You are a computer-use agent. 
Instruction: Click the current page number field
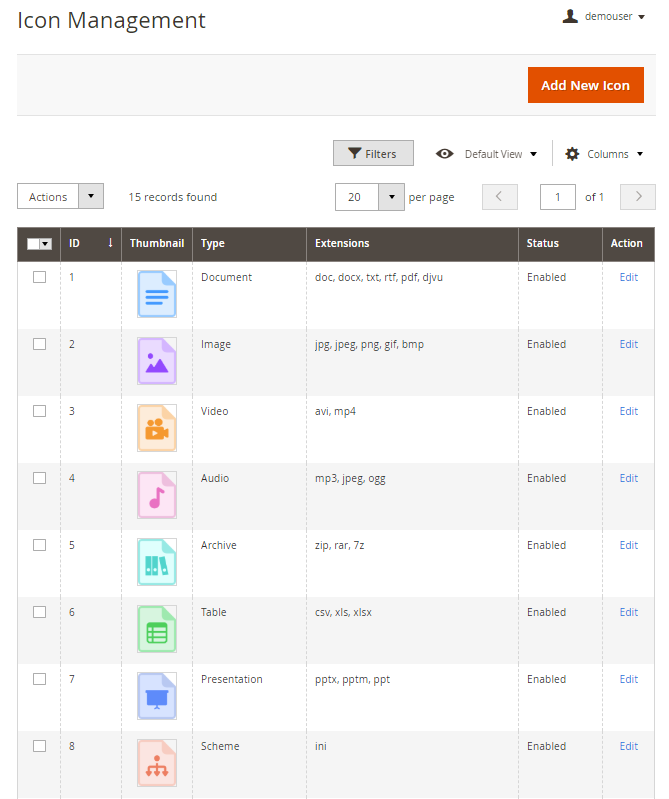(x=558, y=197)
